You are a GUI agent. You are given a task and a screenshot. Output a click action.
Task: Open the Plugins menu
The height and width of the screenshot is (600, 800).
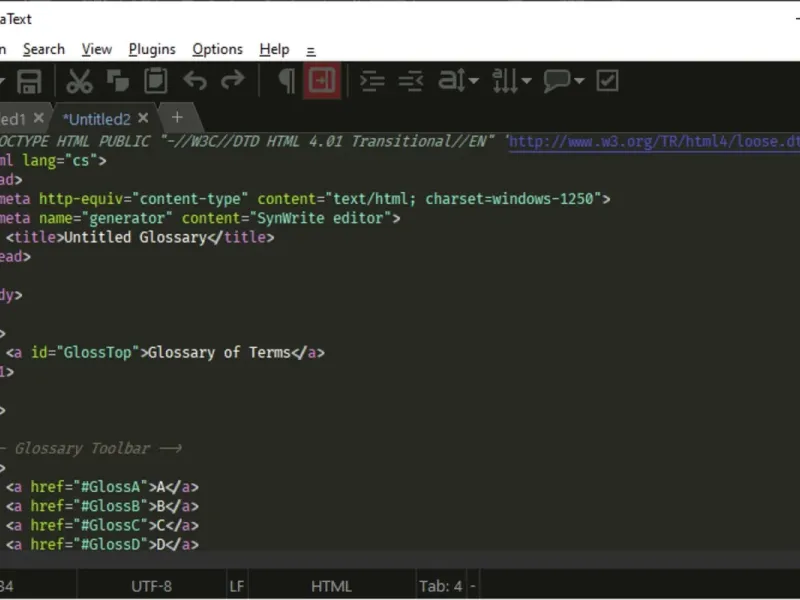pyautogui.click(x=152, y=49)
